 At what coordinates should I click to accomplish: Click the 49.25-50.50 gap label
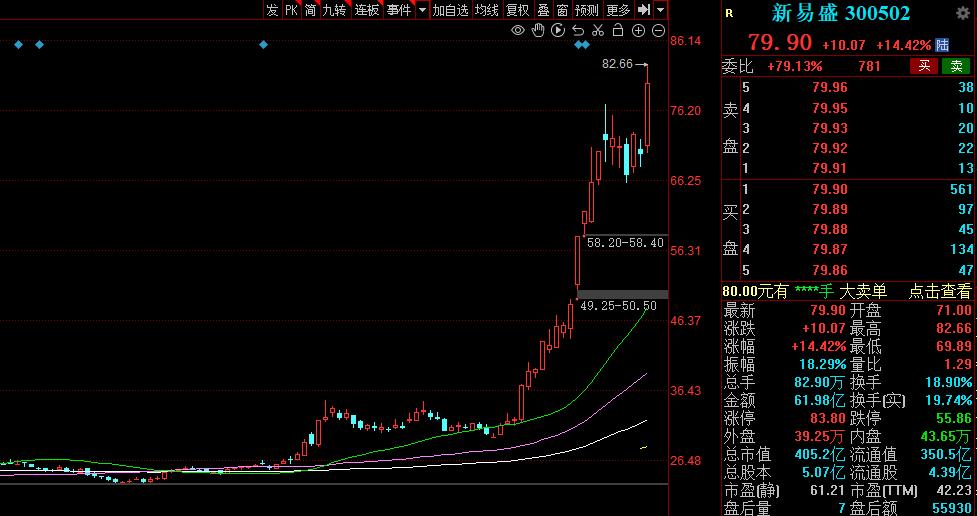[617, 305]
